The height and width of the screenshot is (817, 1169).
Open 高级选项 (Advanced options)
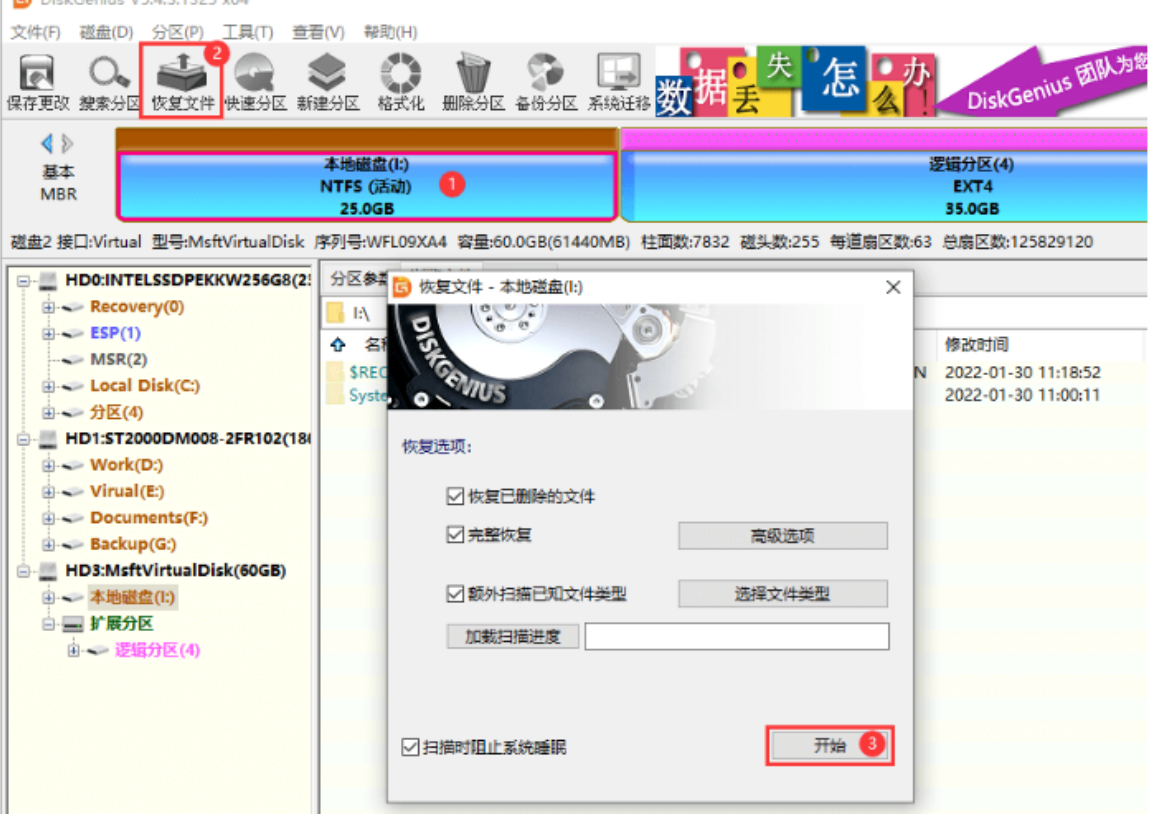tap(783, 535)
